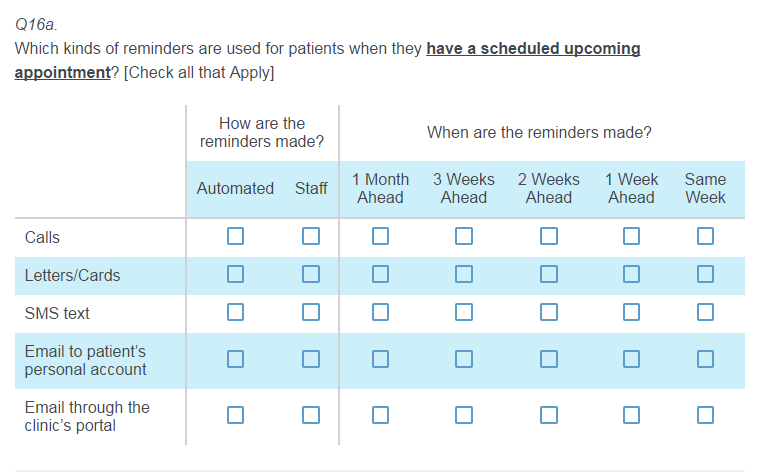The width and height of the screenshot is (766, 475).
Task: Tick 3 Weeks Ahead for clinic's portal email
Action: tap(464, 414)
